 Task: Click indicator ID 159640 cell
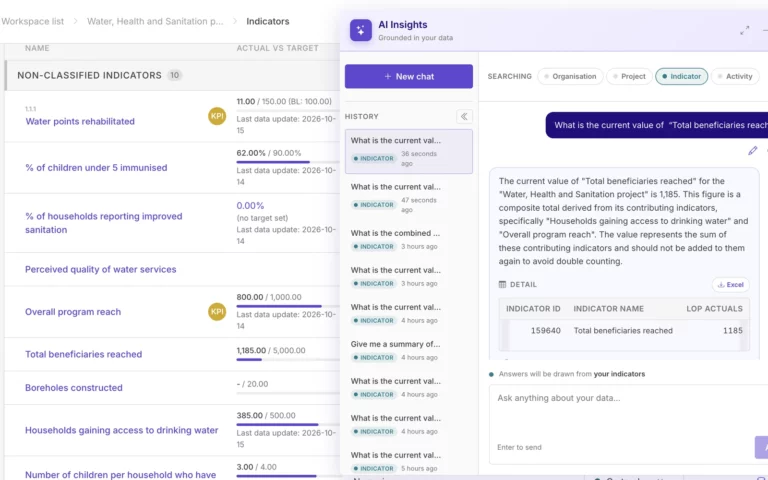[x=546, y=331]
